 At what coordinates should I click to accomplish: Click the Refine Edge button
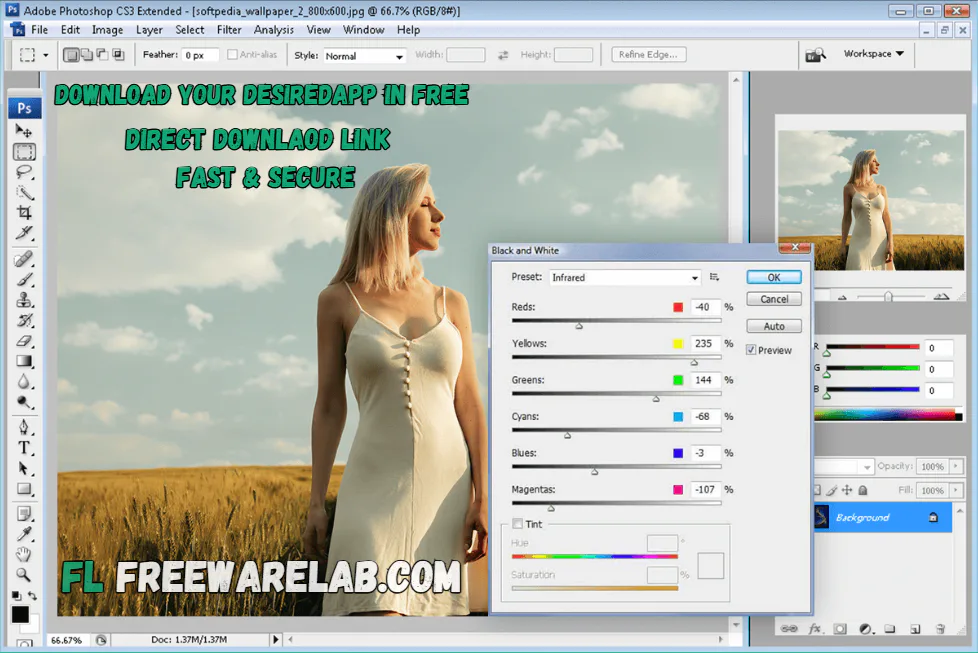point(648,54)
